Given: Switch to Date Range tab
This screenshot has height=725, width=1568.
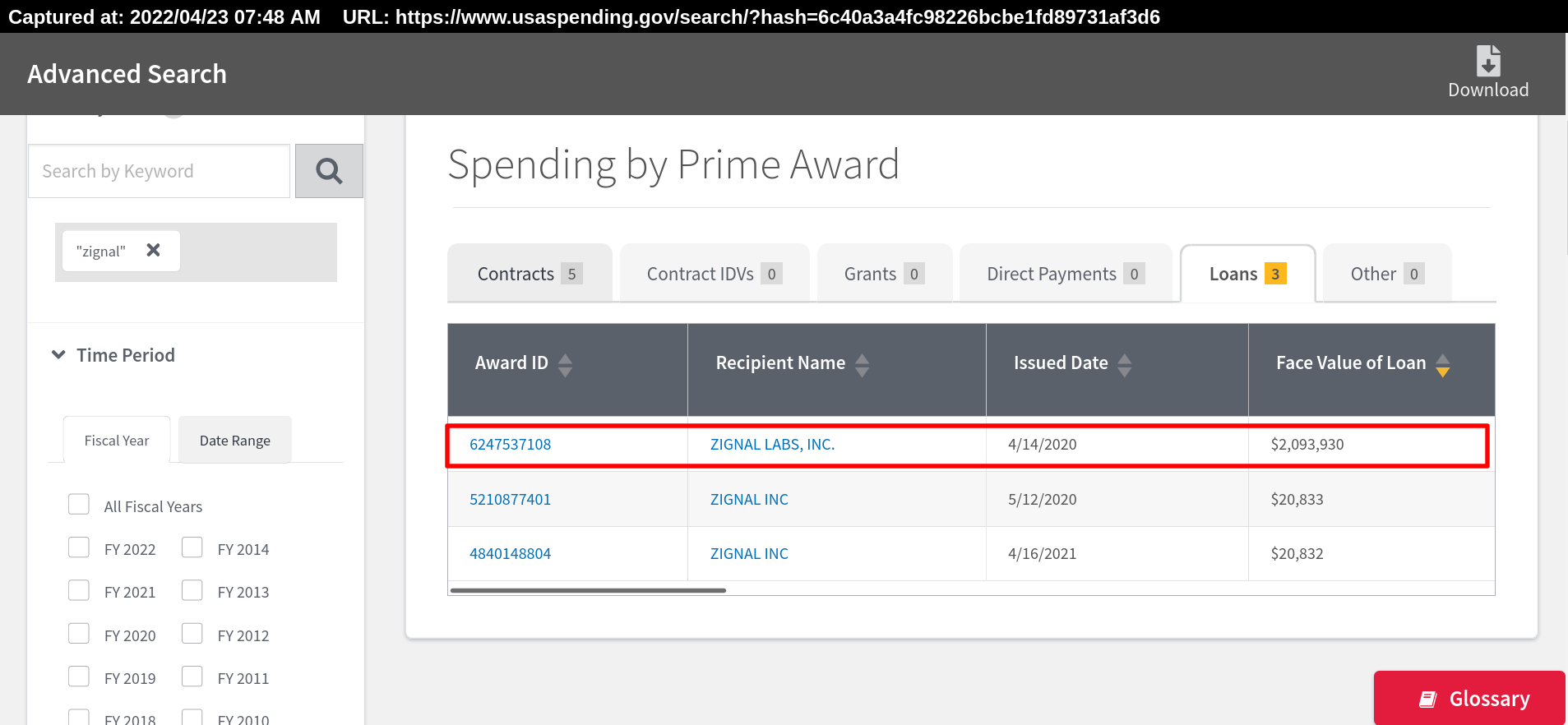Looking at the screenshot, I should [x=235, y=441].
